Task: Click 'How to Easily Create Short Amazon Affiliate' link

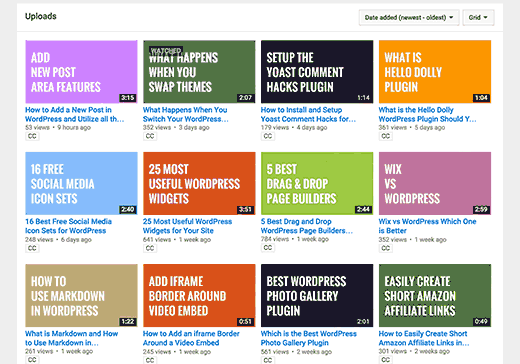Action: pyautogui.click(x=424, y=338)
